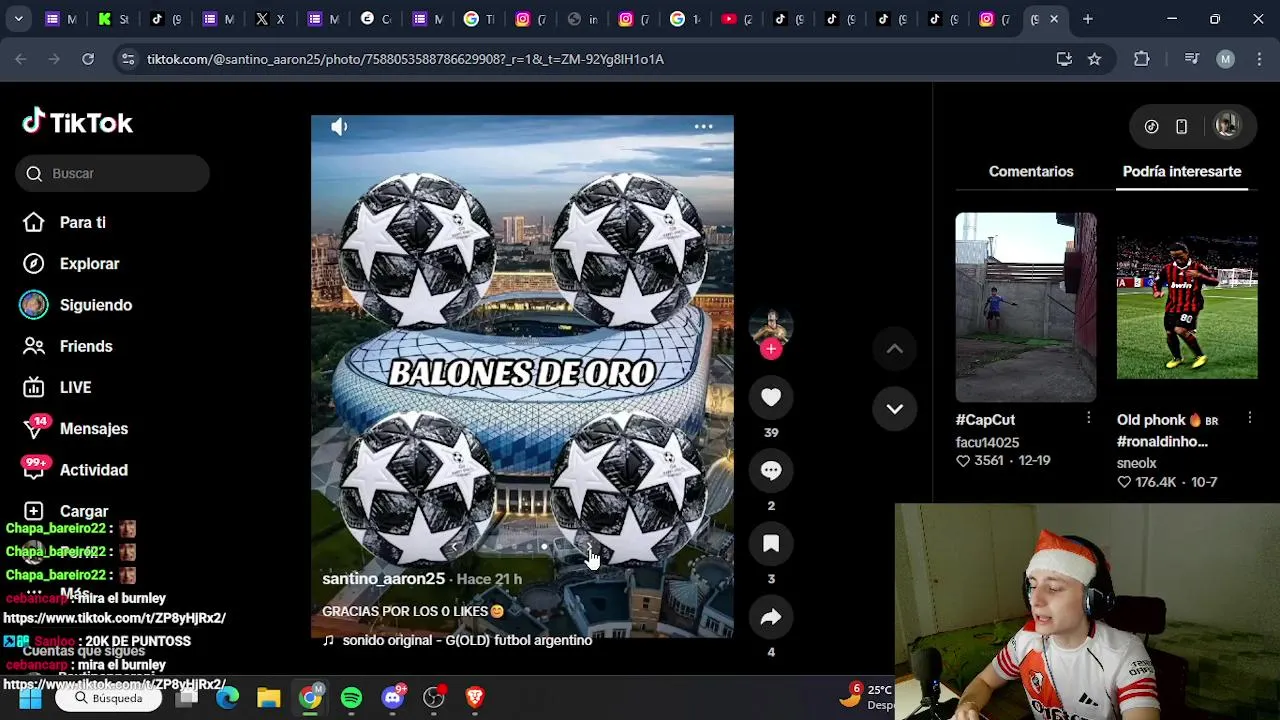
Task: Switch to the Kick browser tab
Action: pyautogui.click(x=112, y=19)
